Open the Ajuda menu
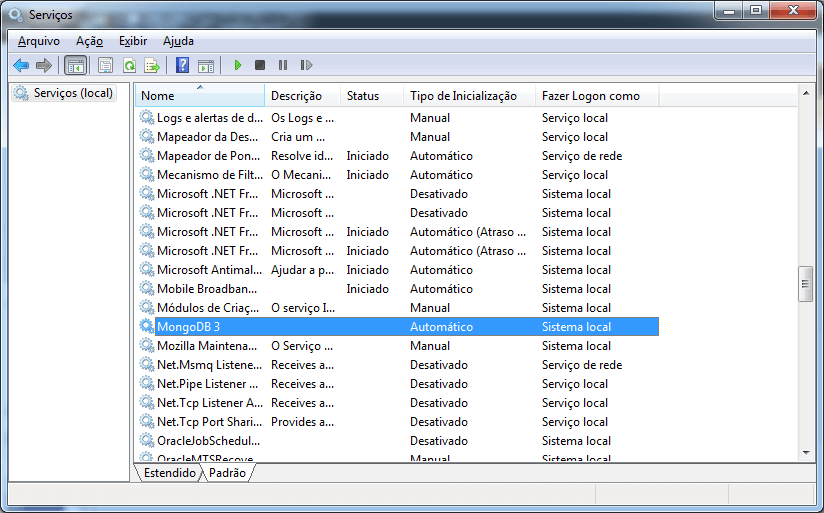The width and height of the screenshot is (824, 513). tap(178, 41)
